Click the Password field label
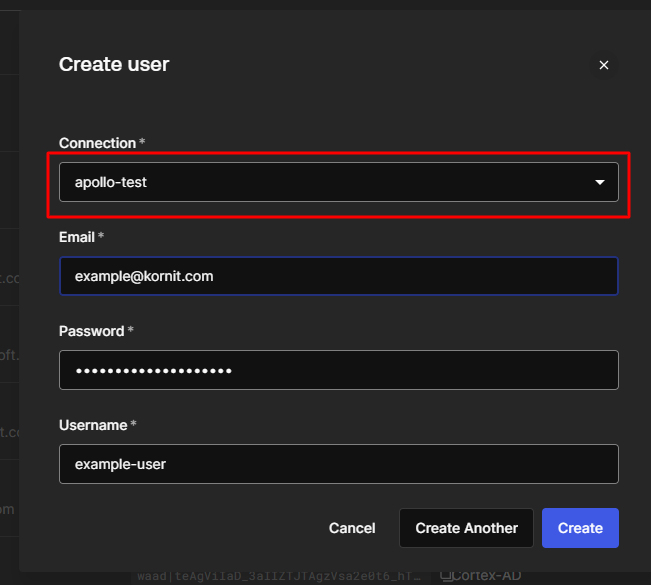651x585 pixels. point(91,331)
